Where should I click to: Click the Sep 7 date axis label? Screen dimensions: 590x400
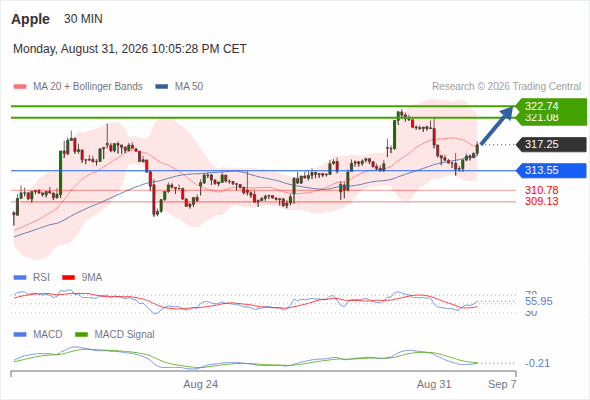502,384
